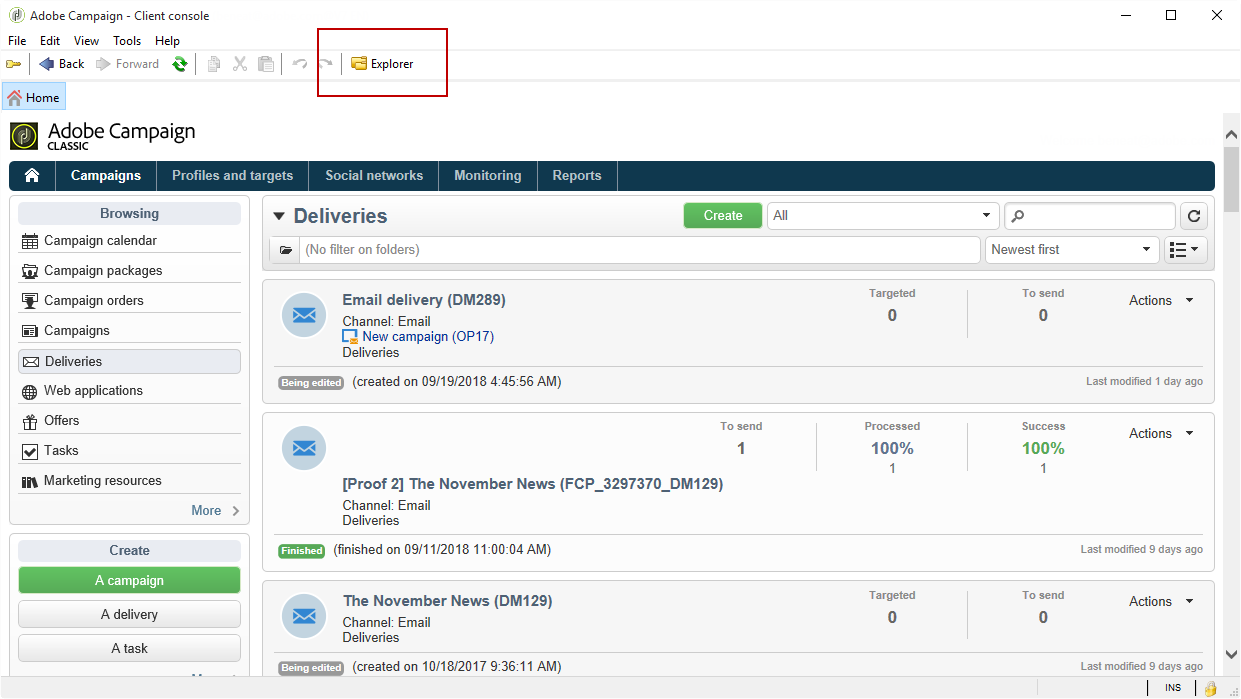Click the green Create button
1241x699 pixels.
(x=723, y=215)
